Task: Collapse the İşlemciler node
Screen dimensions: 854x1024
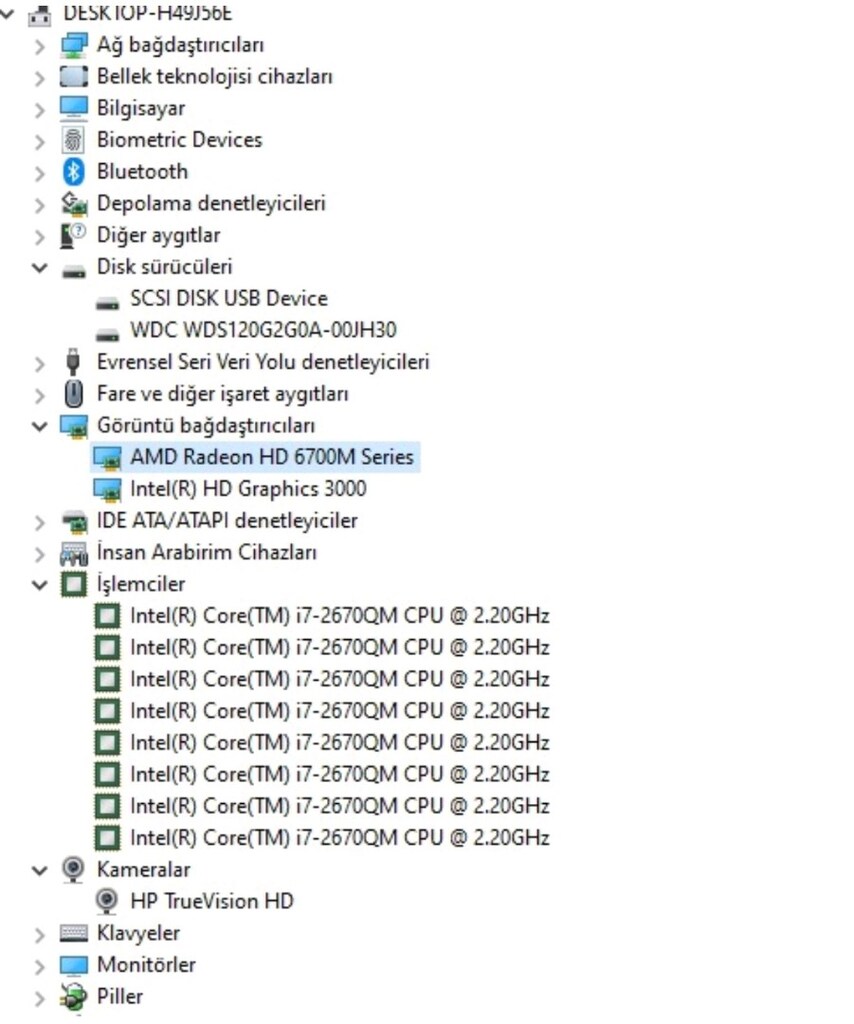Action: click(40, 585)
